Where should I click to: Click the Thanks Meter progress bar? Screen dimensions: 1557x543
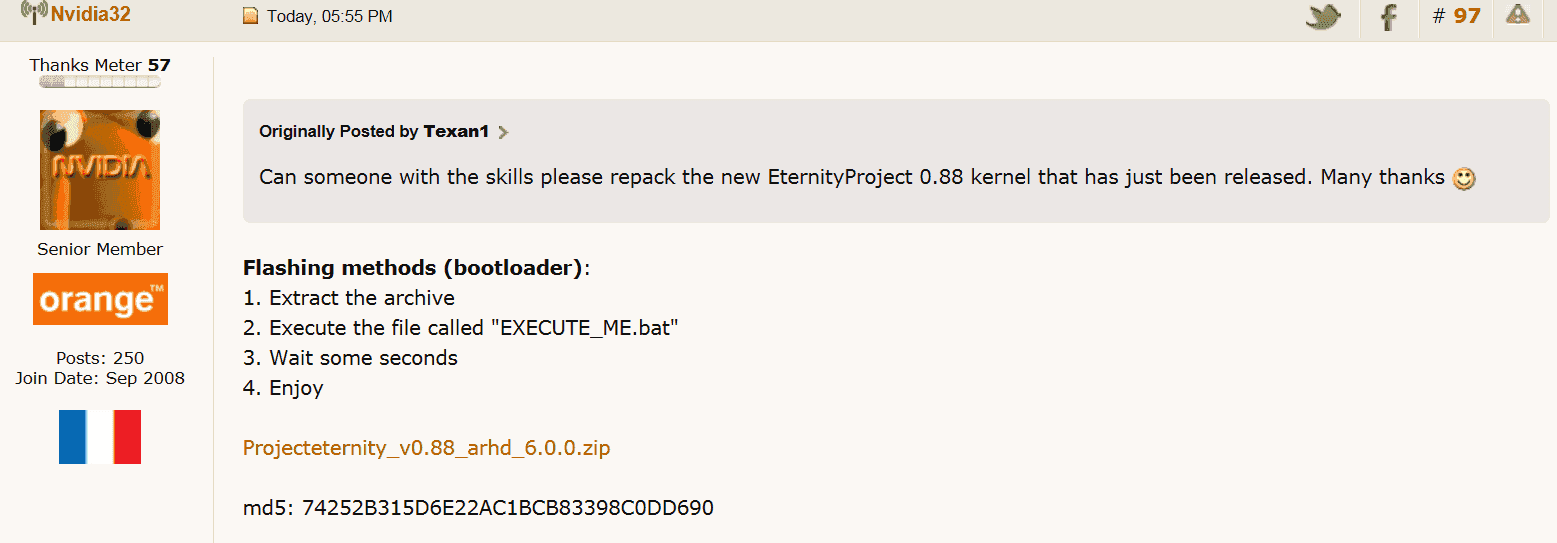tap(100, 83)
